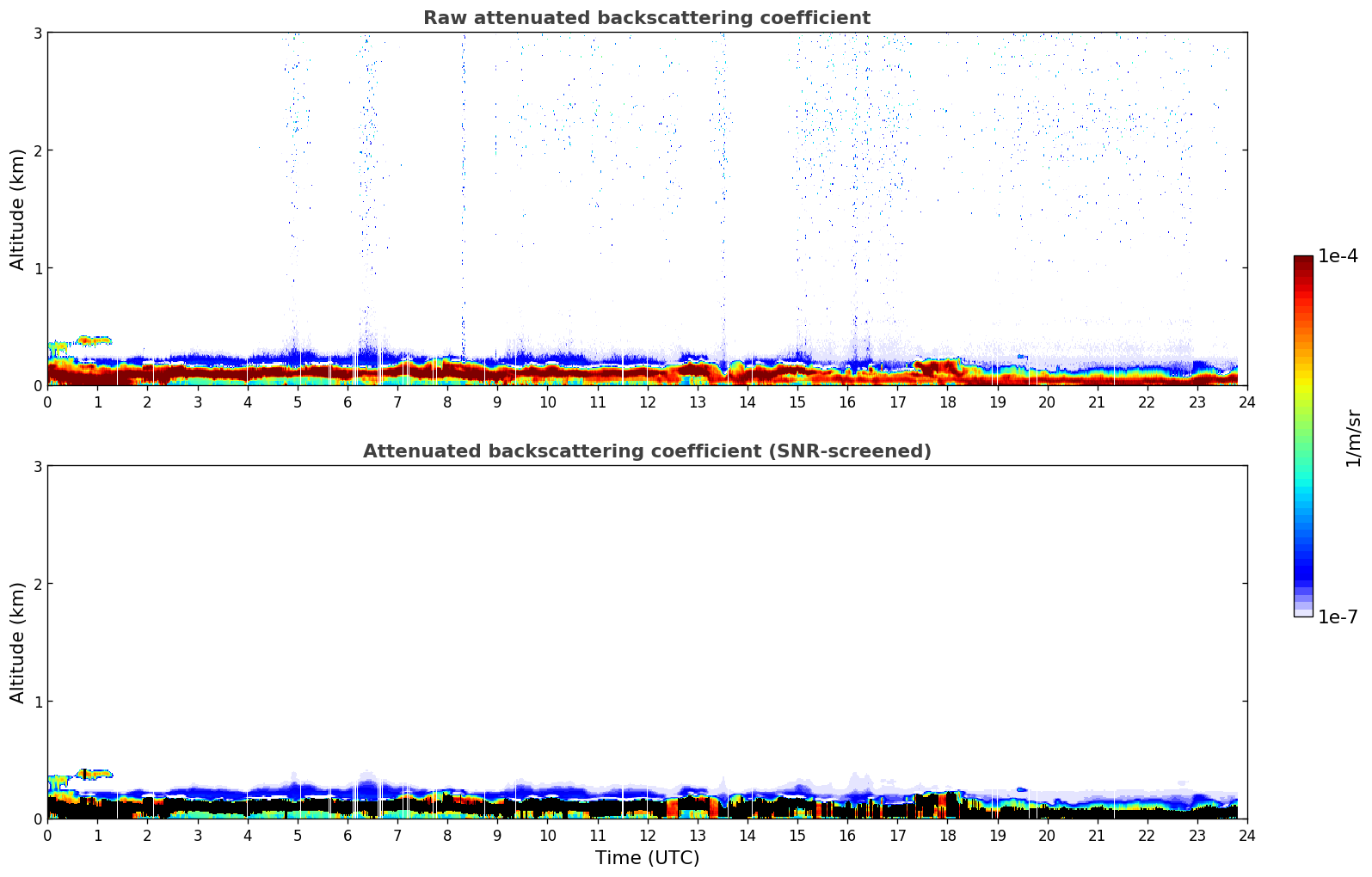Click the 1 km altitude tick on the top plot
This screenshot has height=877, width=1372.
click(x=38, y=268)
